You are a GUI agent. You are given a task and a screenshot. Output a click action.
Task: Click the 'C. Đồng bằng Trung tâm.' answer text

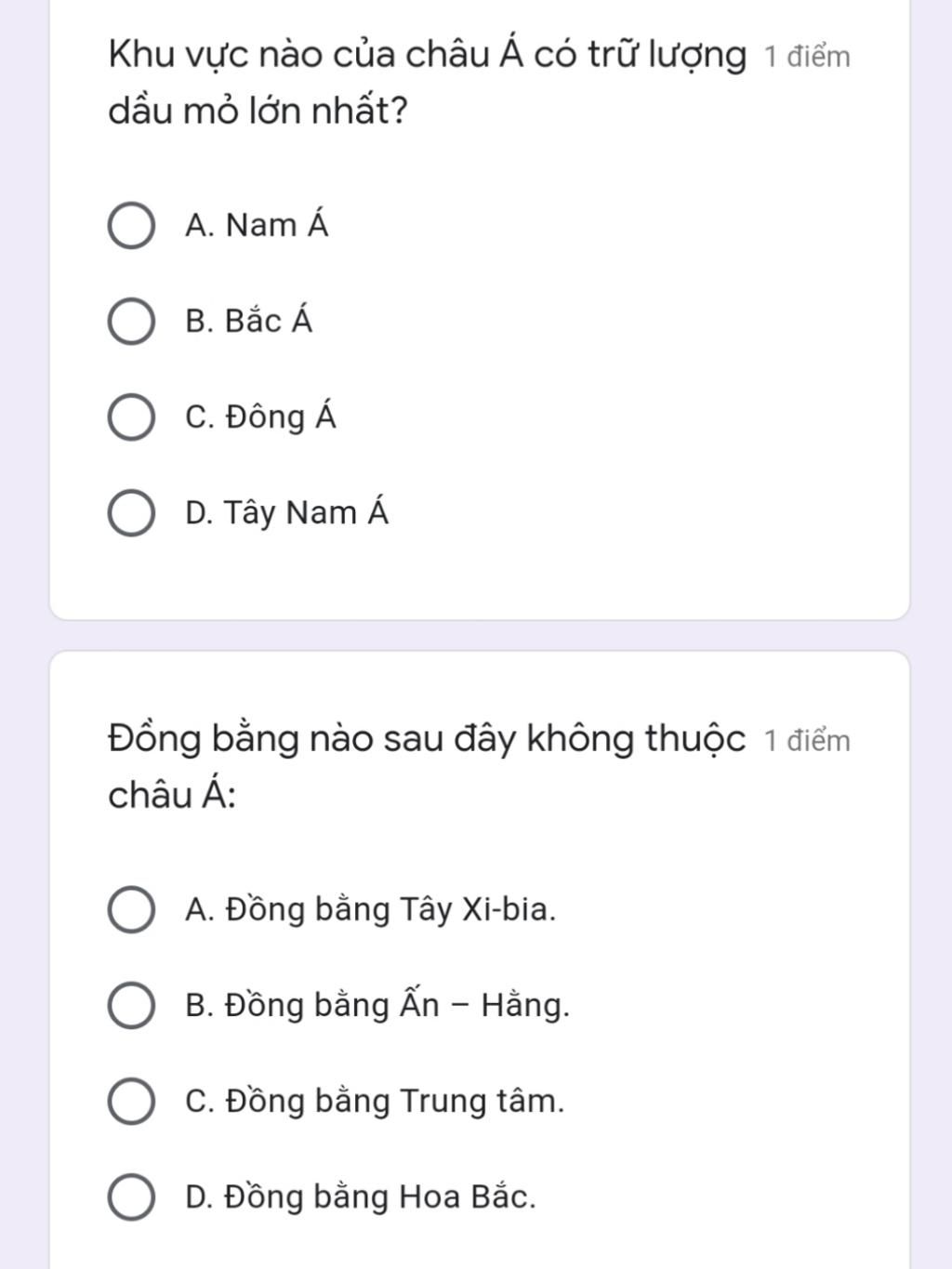(x=375, y=1101)
